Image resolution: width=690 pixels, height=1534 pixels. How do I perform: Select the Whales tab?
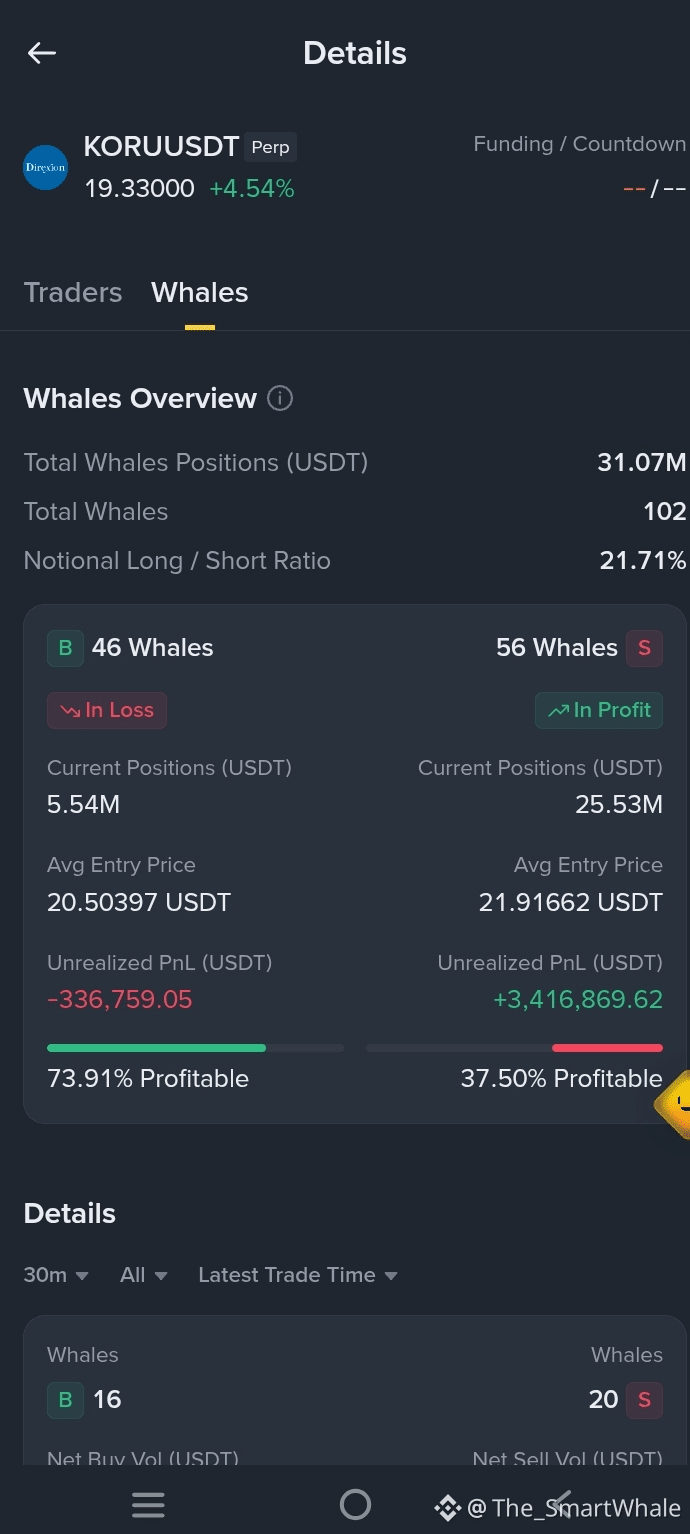point(200,292)
